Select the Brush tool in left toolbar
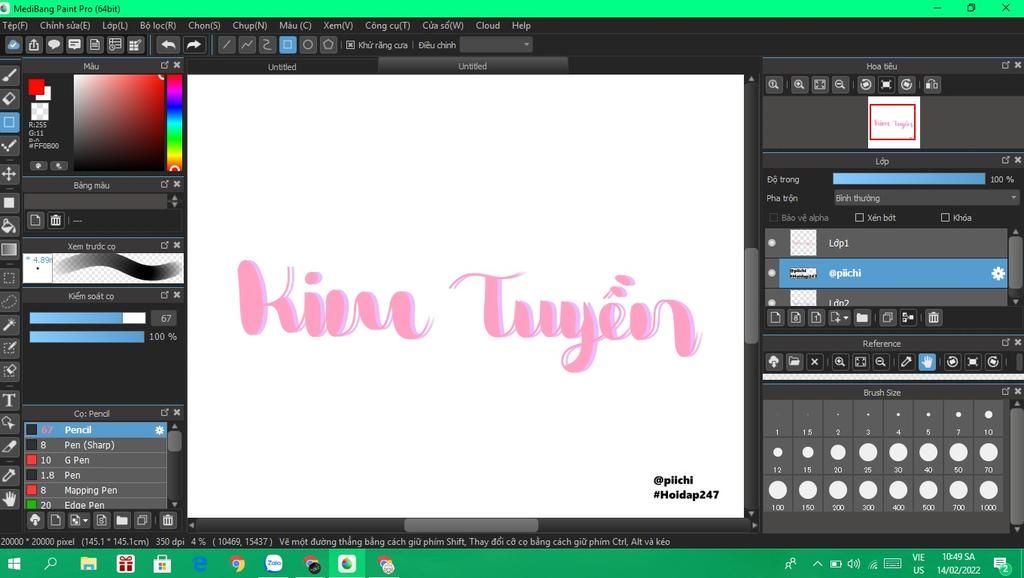The width and height of the screenshot is (1024, 578). tap(9, 75)
